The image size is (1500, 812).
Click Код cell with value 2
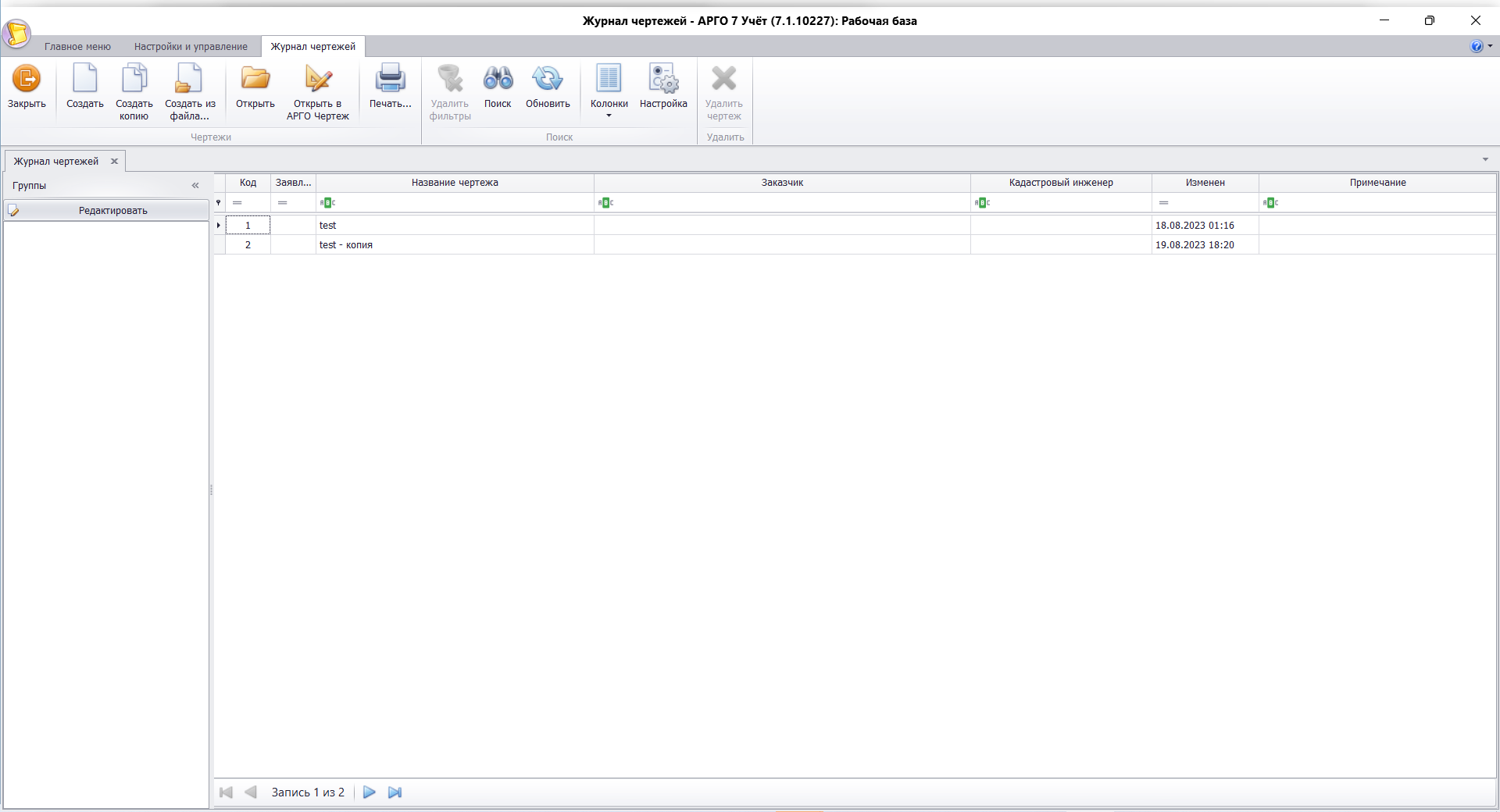248,245
